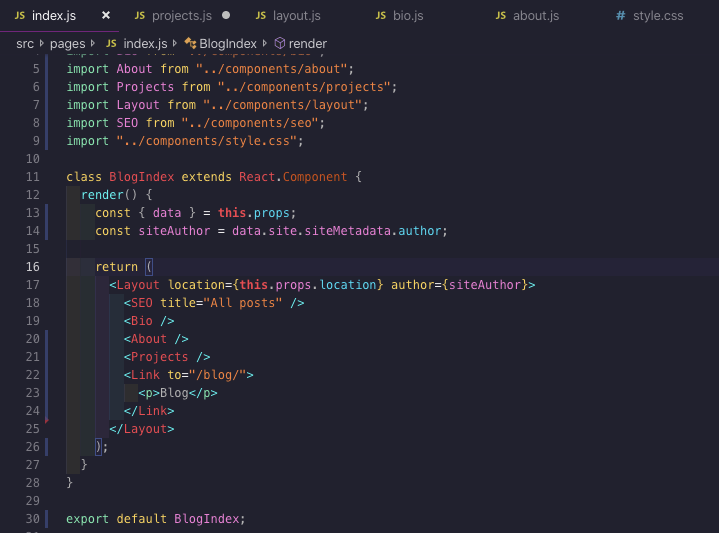Expand breadcrumb arrow after index.js breadcrumb

[x=175, y=43]
